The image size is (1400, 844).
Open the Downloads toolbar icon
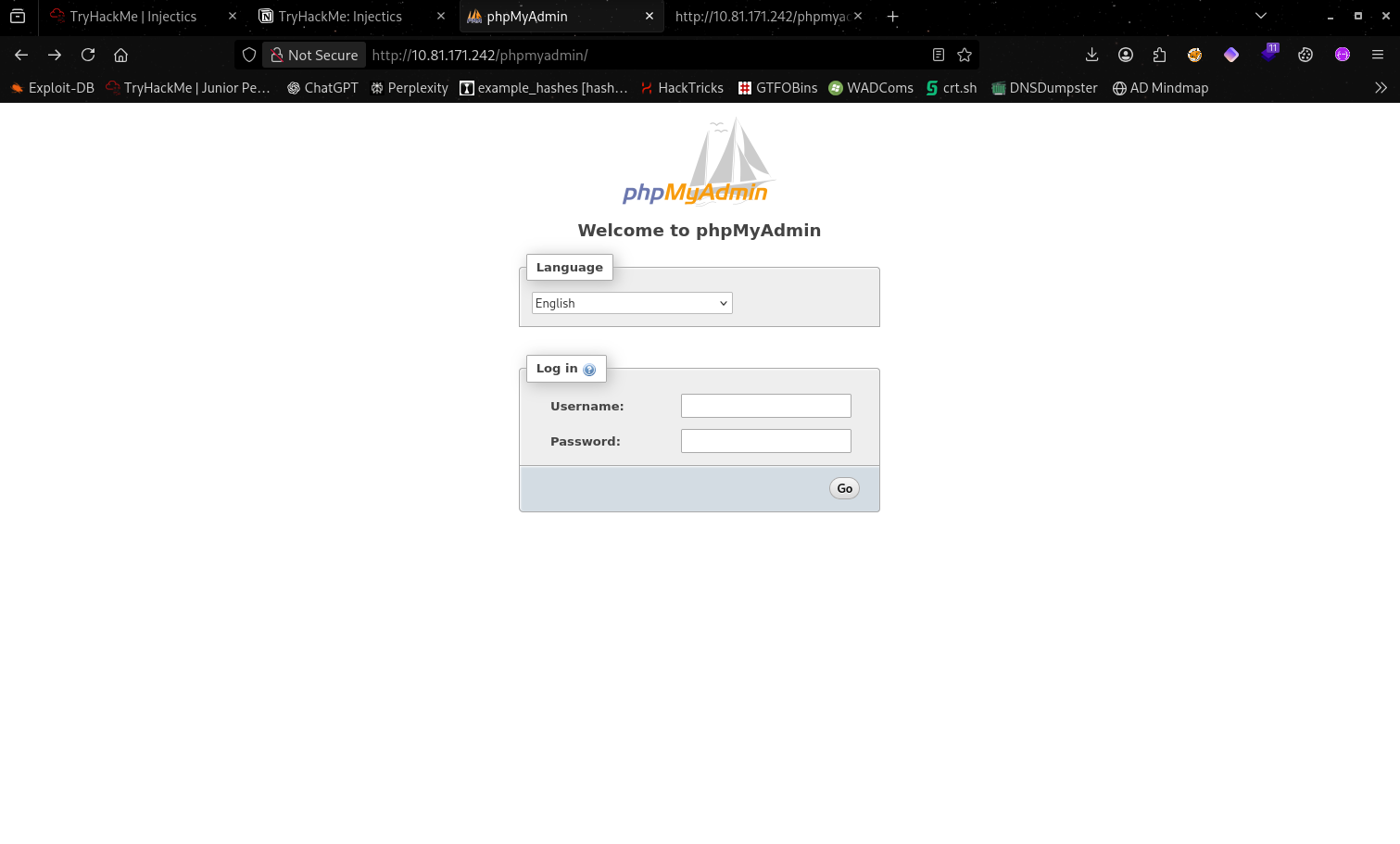pos(1091,55)
